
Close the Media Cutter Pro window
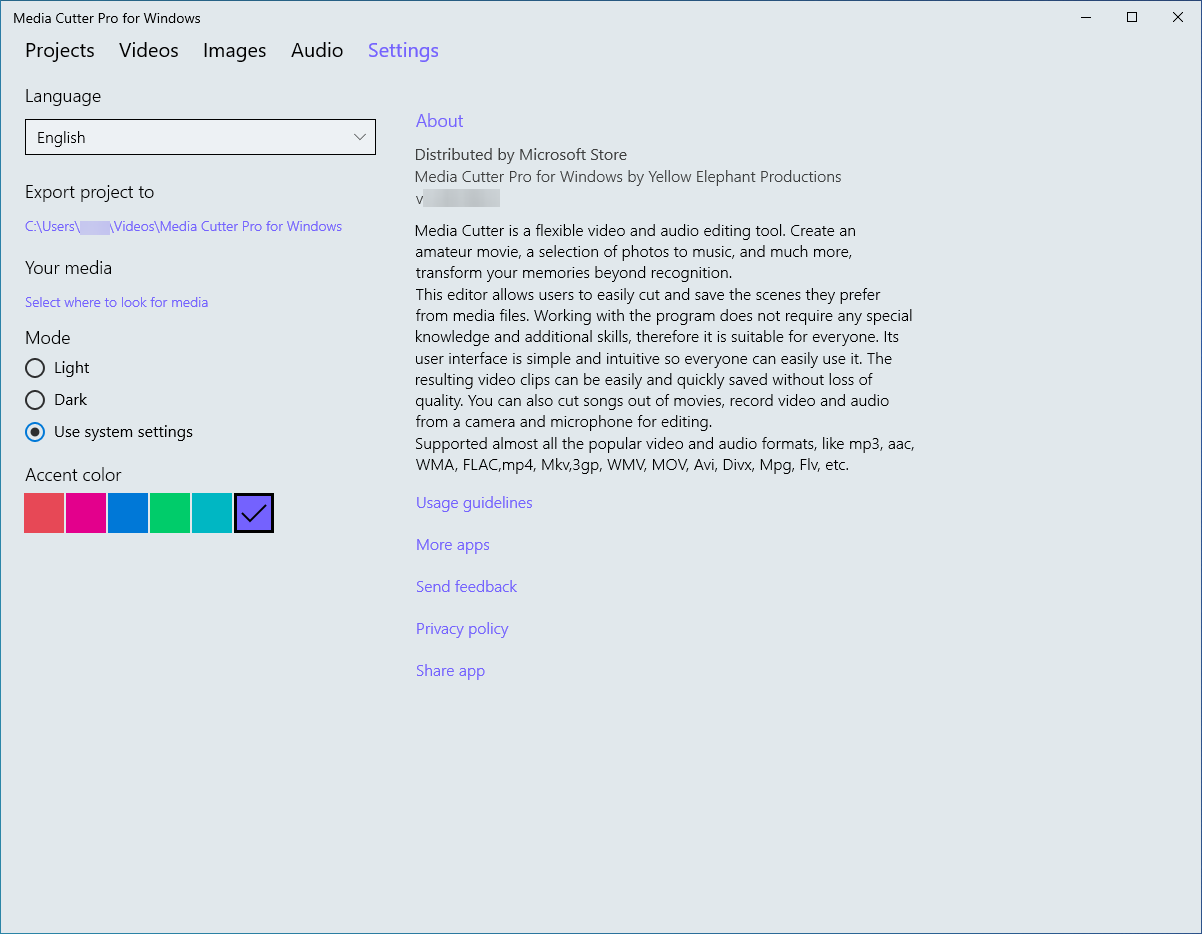click(x=1178, y=17)
